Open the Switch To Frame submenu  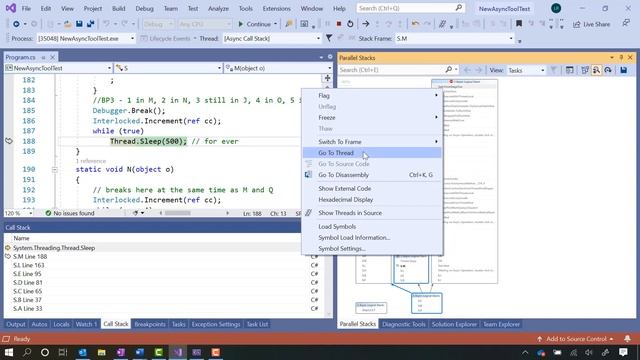tap(371, 142)
